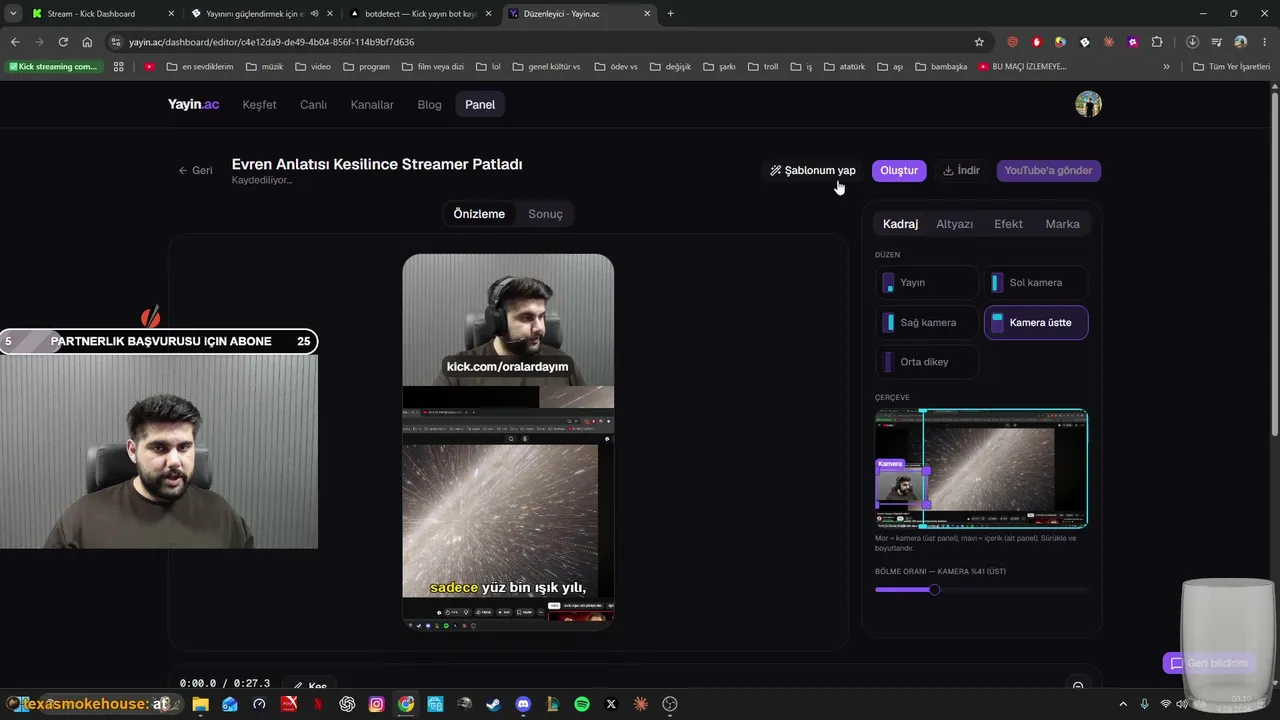Click the Şablonum yap button

813,171
